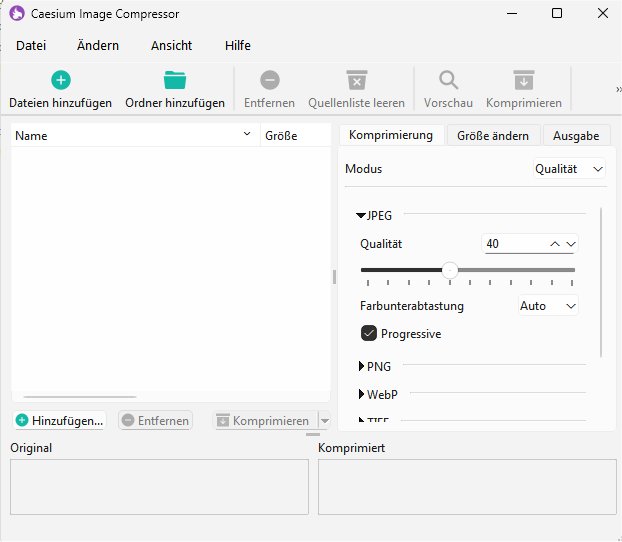Open the Farbunterabtastung Auto dropdown

tap(548, 306)
